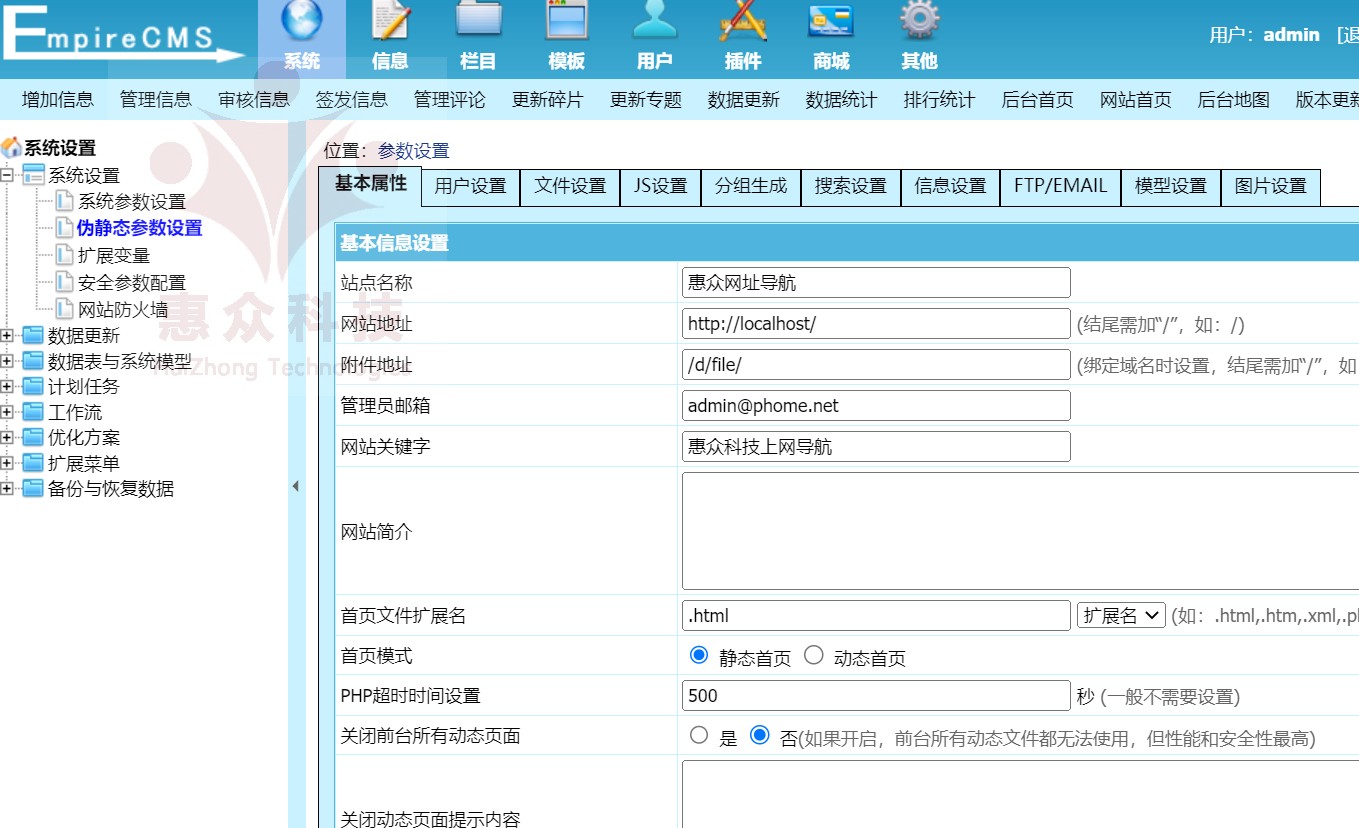Click the folder icon of 备份与恢复数据

[x=33, y=488]
